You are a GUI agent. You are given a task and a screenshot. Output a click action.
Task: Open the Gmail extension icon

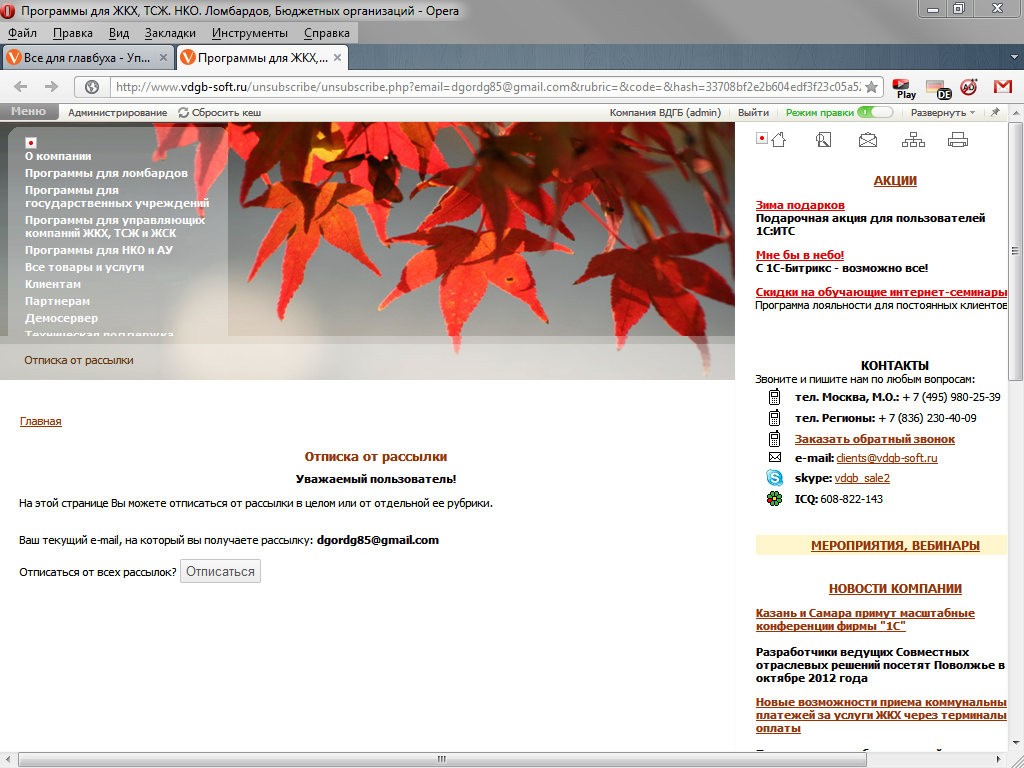1002,86
